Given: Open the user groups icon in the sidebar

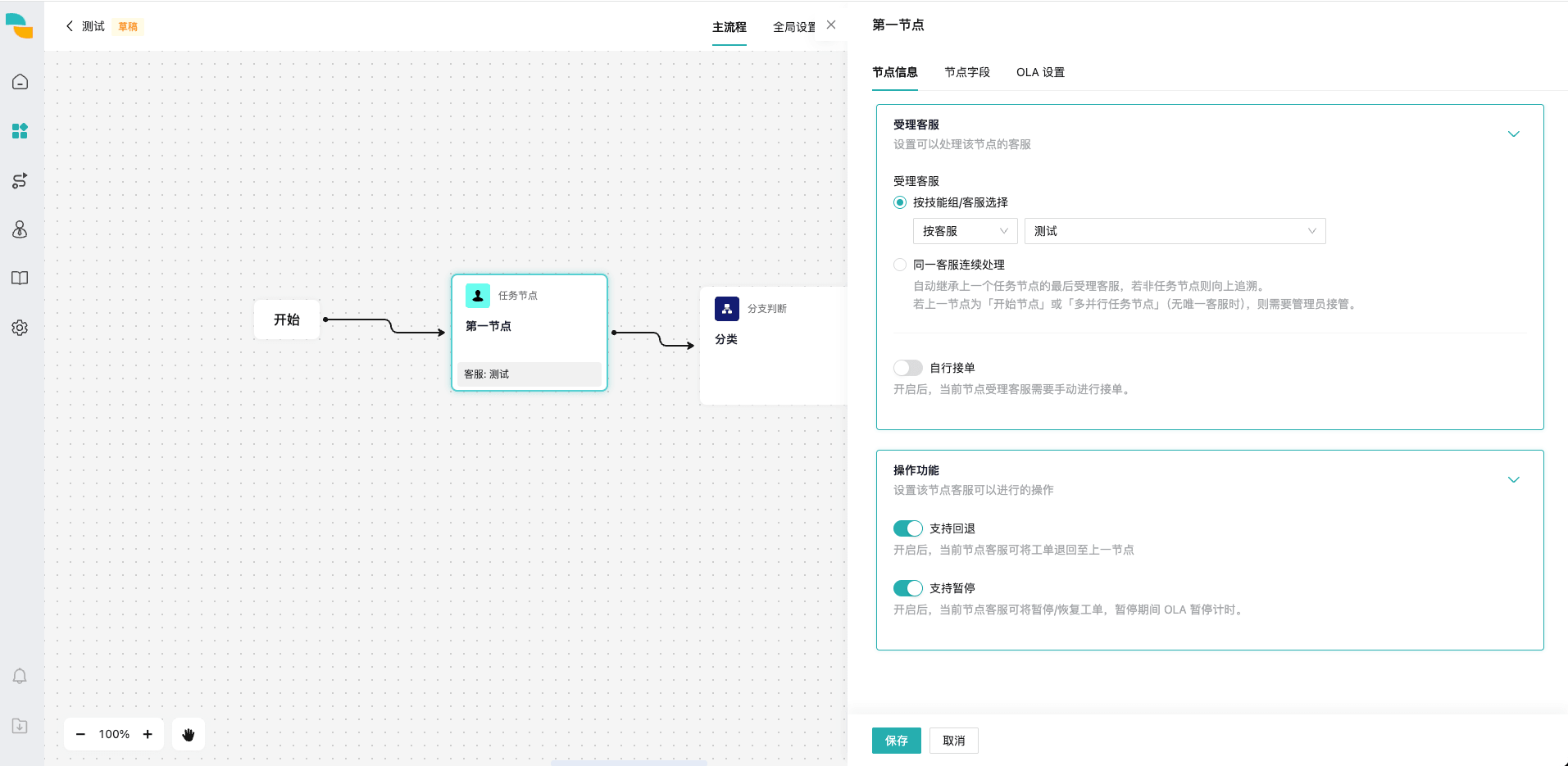Looking at the screenshot, I should [20, 229].
